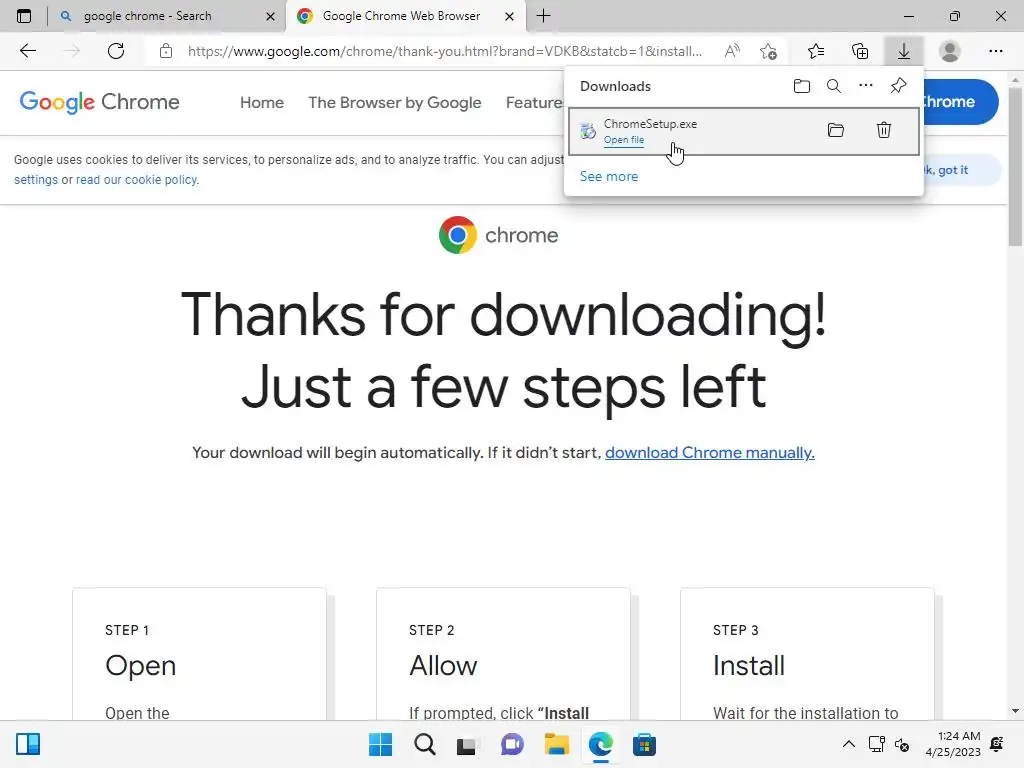The image size is (1024, 768).
Task: Open read our cookie policy link
Action: tap(137, 180)
